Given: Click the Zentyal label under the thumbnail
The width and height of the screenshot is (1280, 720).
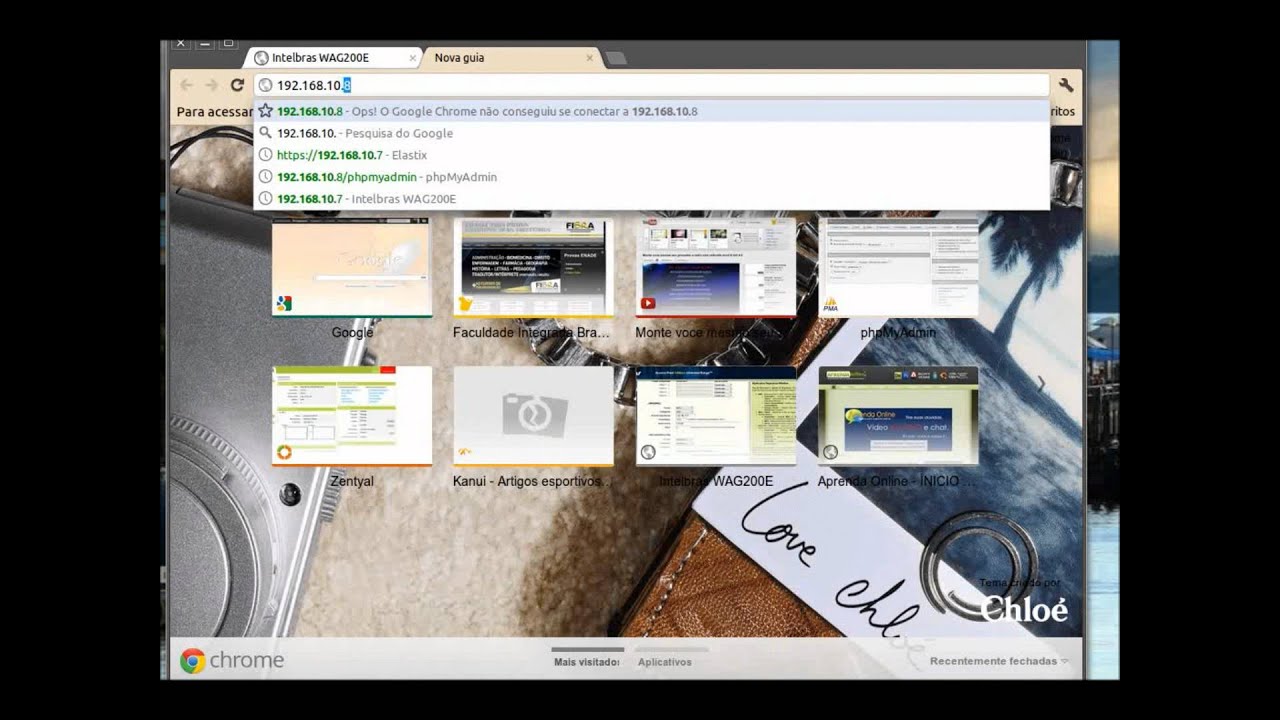Looking at the screenshot, I should tap(352, 481).
